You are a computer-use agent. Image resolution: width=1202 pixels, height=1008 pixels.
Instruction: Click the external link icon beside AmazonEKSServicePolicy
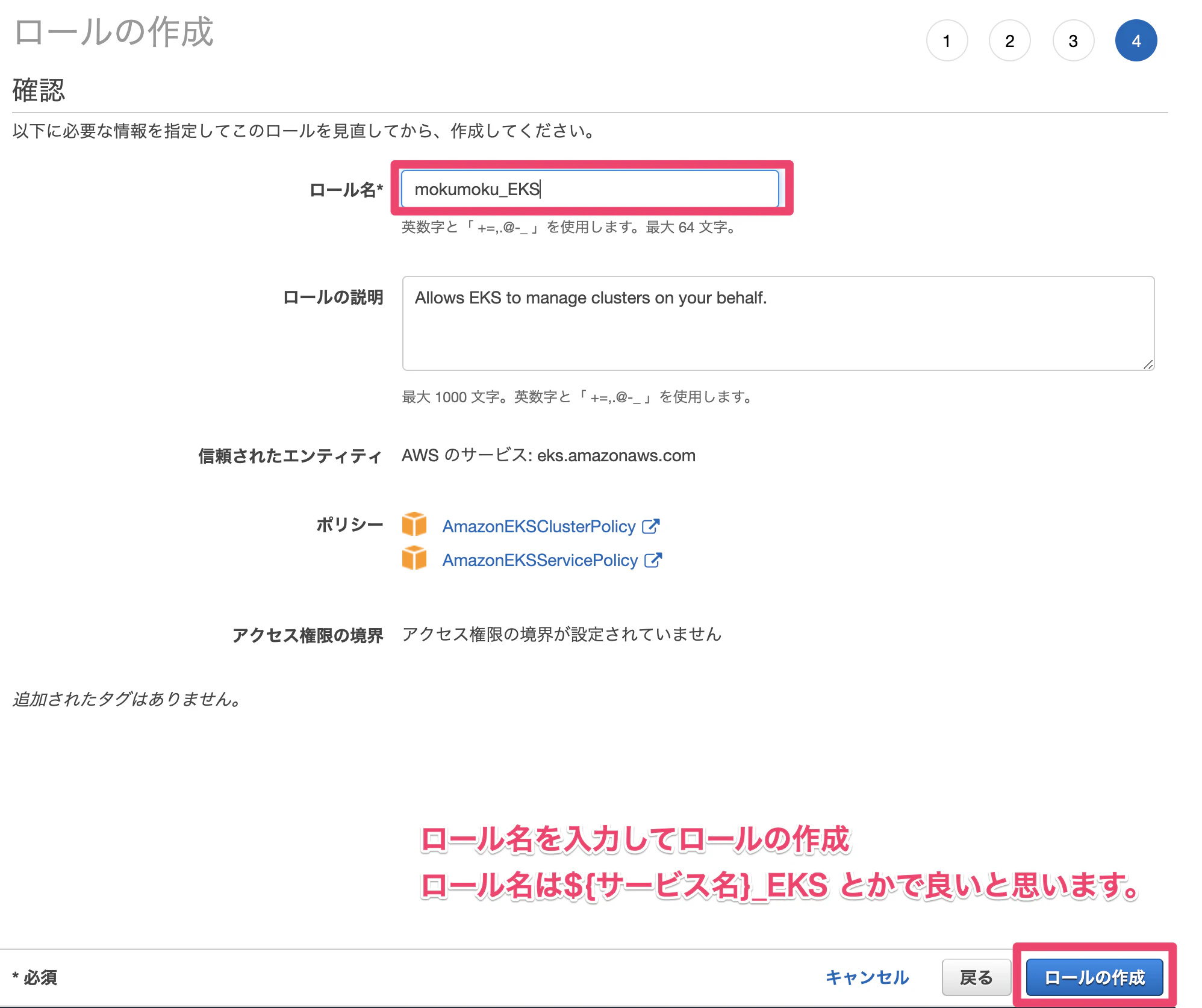pos(653,560)
